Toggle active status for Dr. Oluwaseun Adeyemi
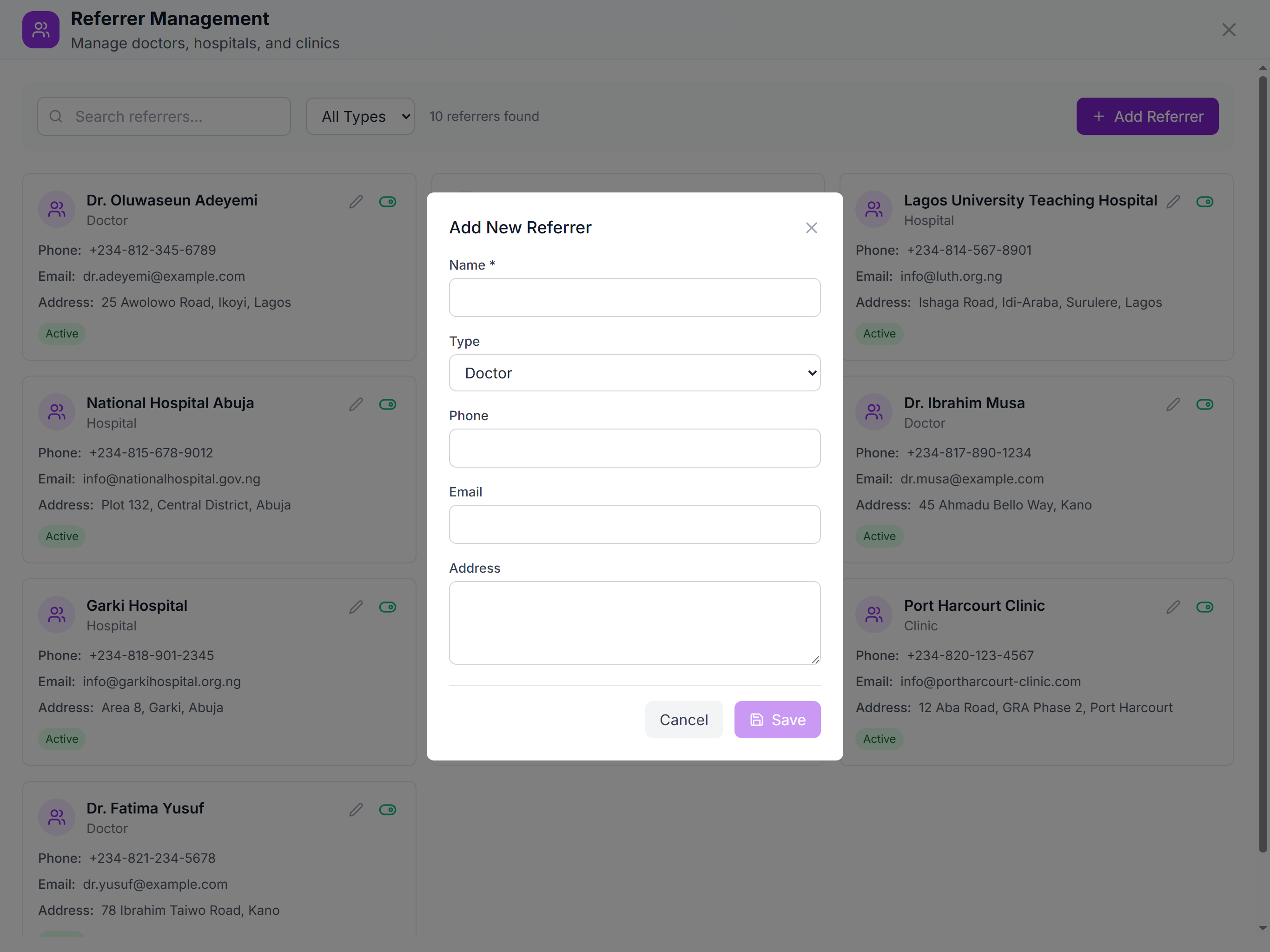This screenshot has width=1270, height=952. tap(388, 202)
